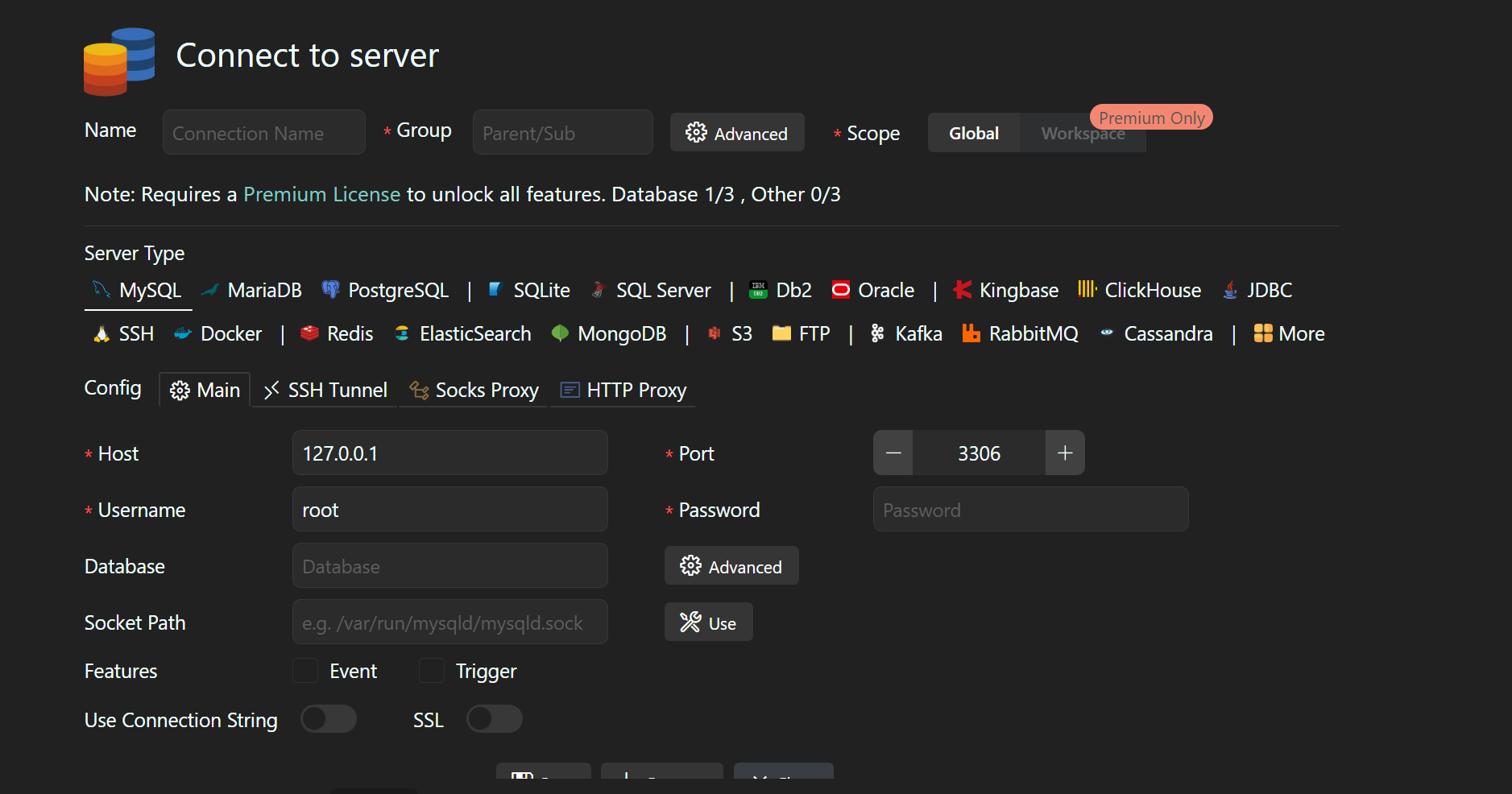1512x794 pixels.
Task: Pick Oracle server type
Action: [873, 291]
